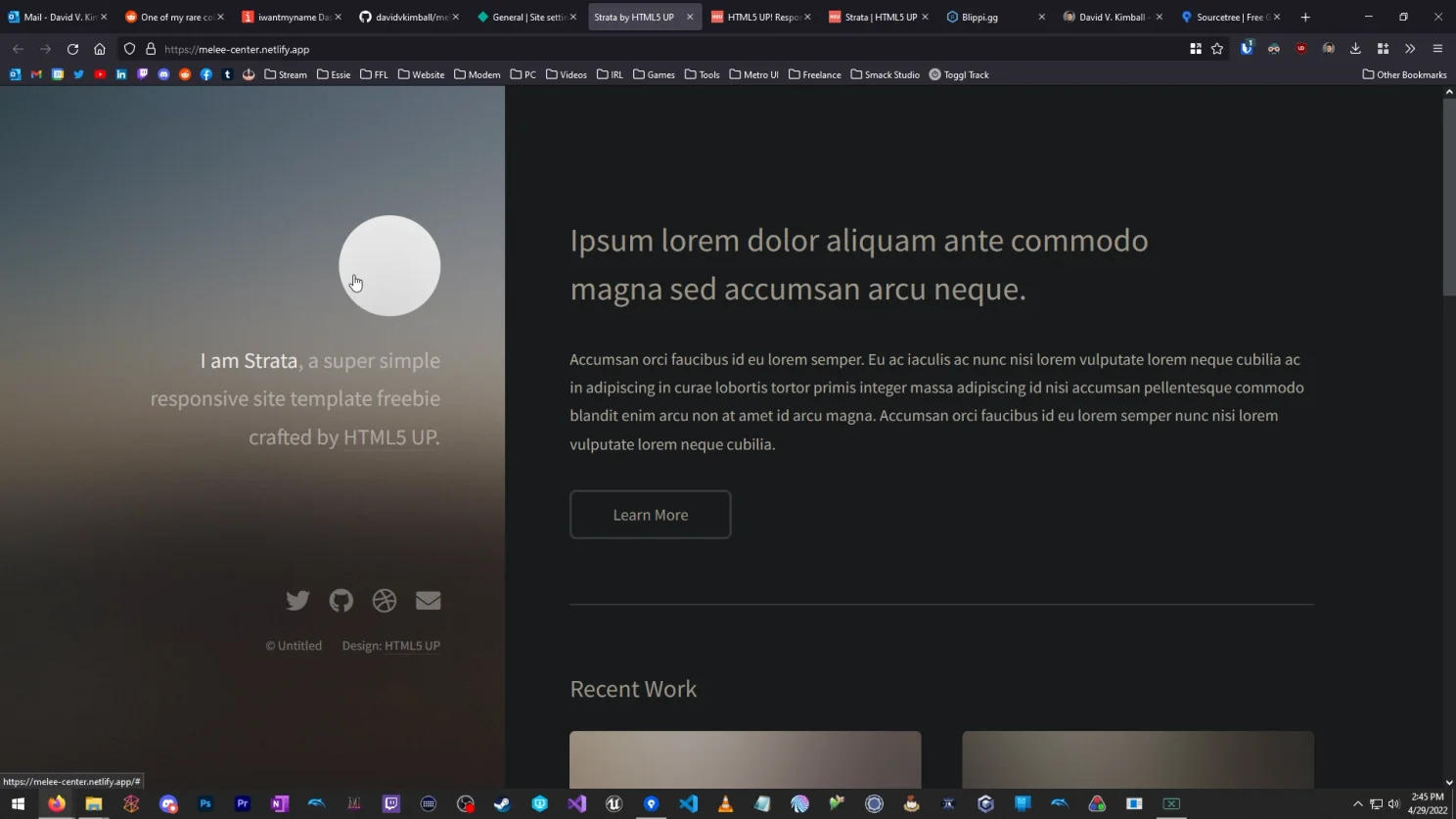
Task: Switch to the Blippi.gg tab
Action: [978, 17]
